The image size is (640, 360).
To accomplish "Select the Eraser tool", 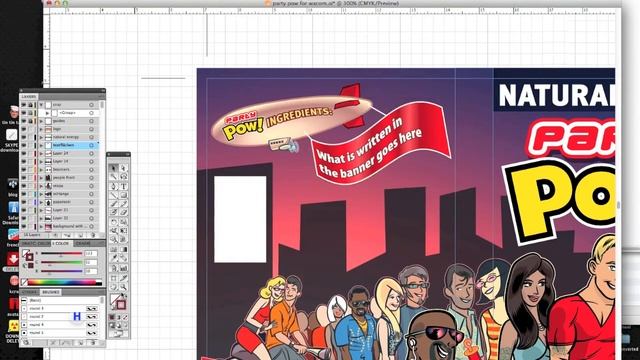I will [123, 212].
